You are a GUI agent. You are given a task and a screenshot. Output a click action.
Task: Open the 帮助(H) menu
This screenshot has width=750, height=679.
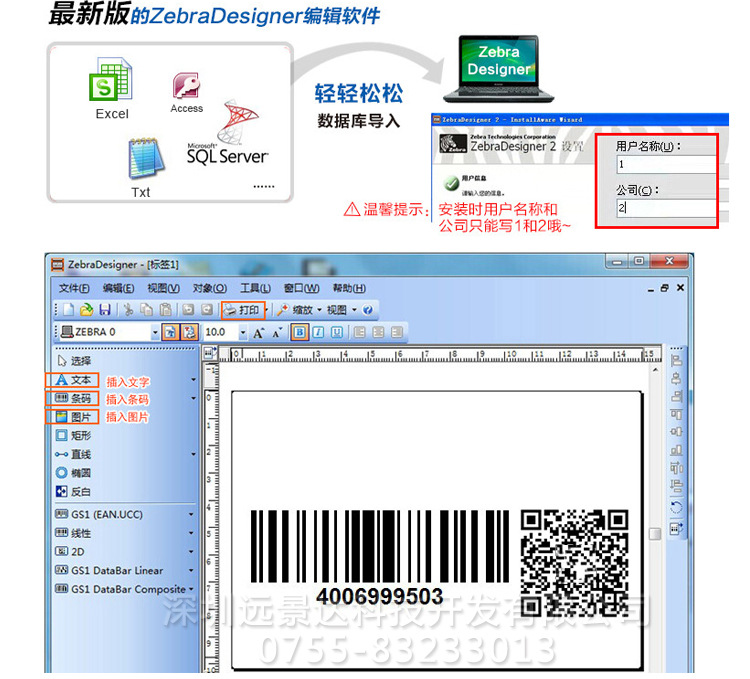(x=349, y=288)
